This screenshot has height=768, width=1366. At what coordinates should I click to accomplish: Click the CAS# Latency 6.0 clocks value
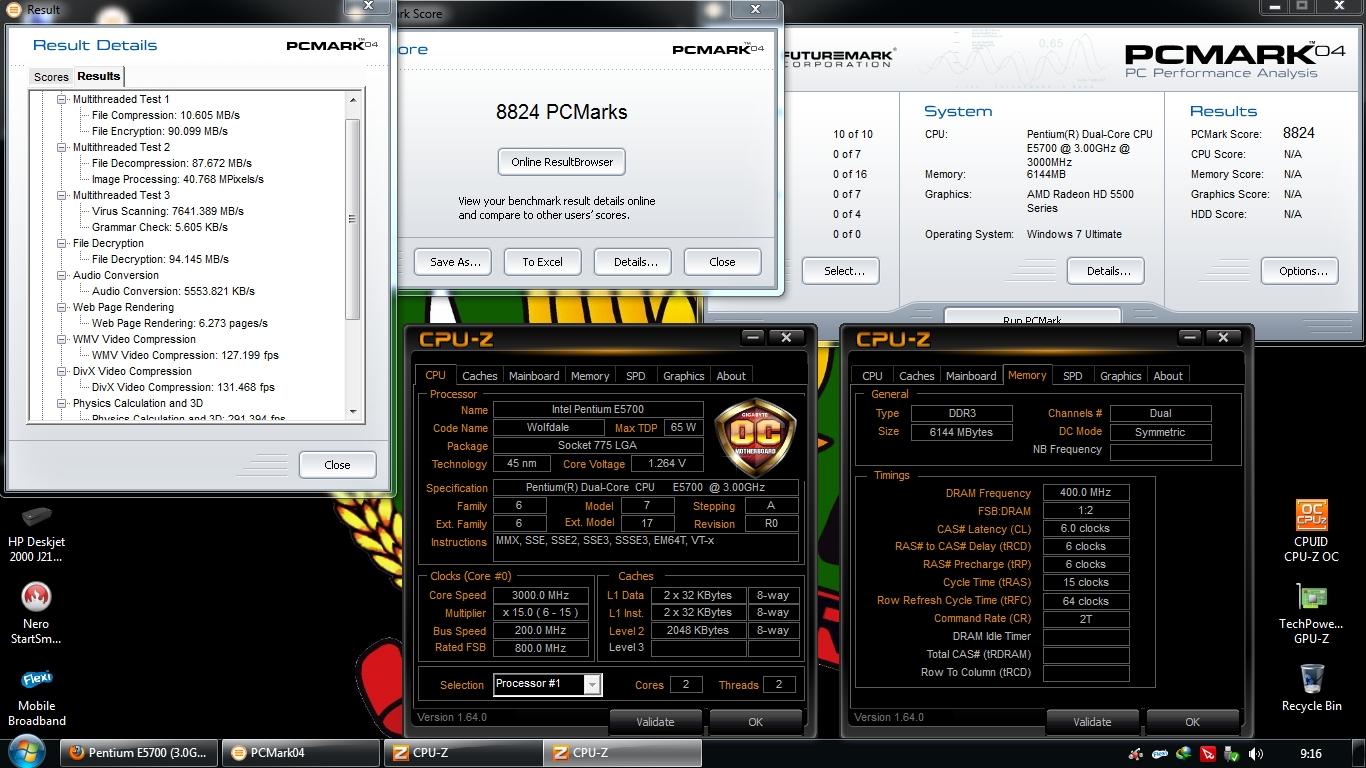point(1086,529)
